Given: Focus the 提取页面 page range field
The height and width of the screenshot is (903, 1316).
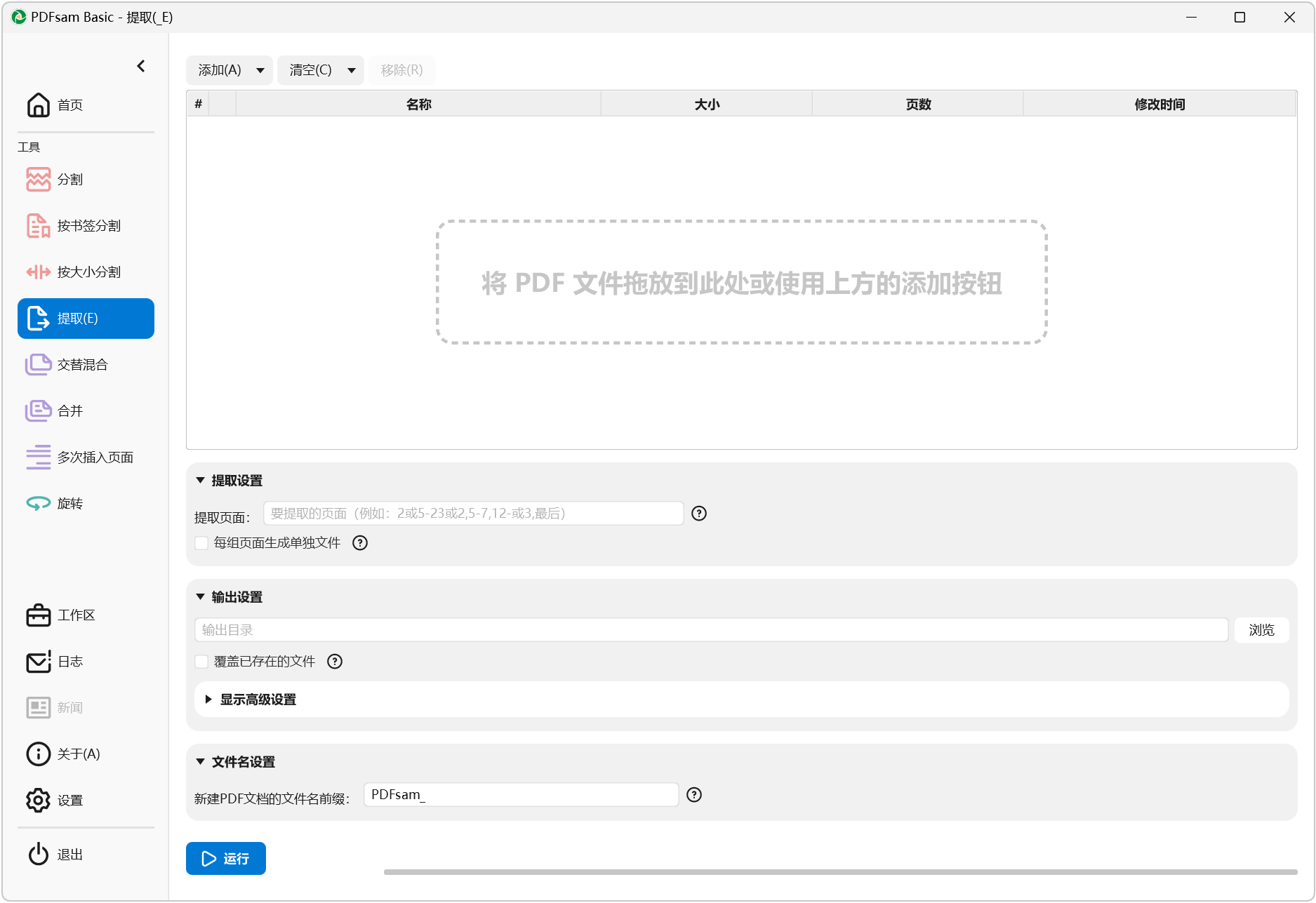Looking at the screenshot, I should (474, 514).
